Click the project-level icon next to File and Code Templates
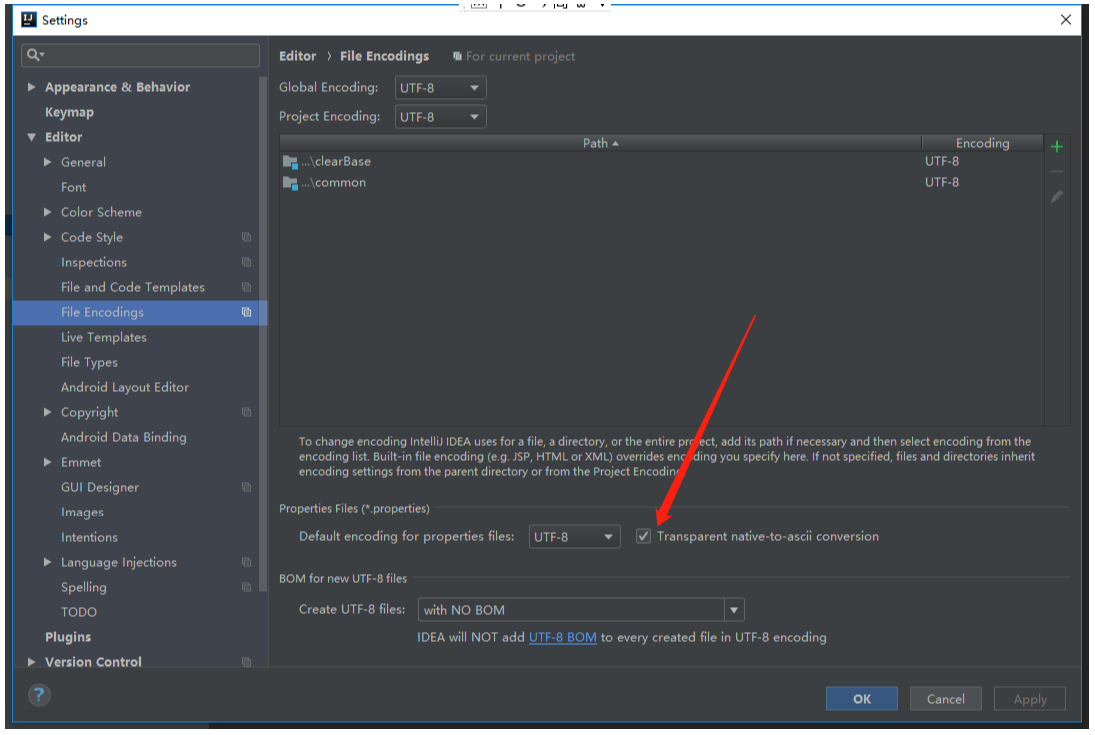Viewport: 1095px width, 735px height. 247,287
